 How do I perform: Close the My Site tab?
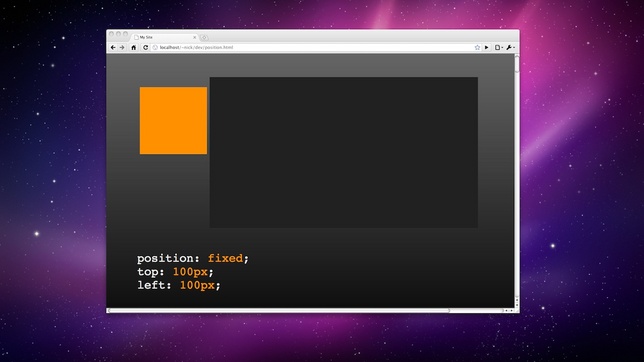coord(195,37)
